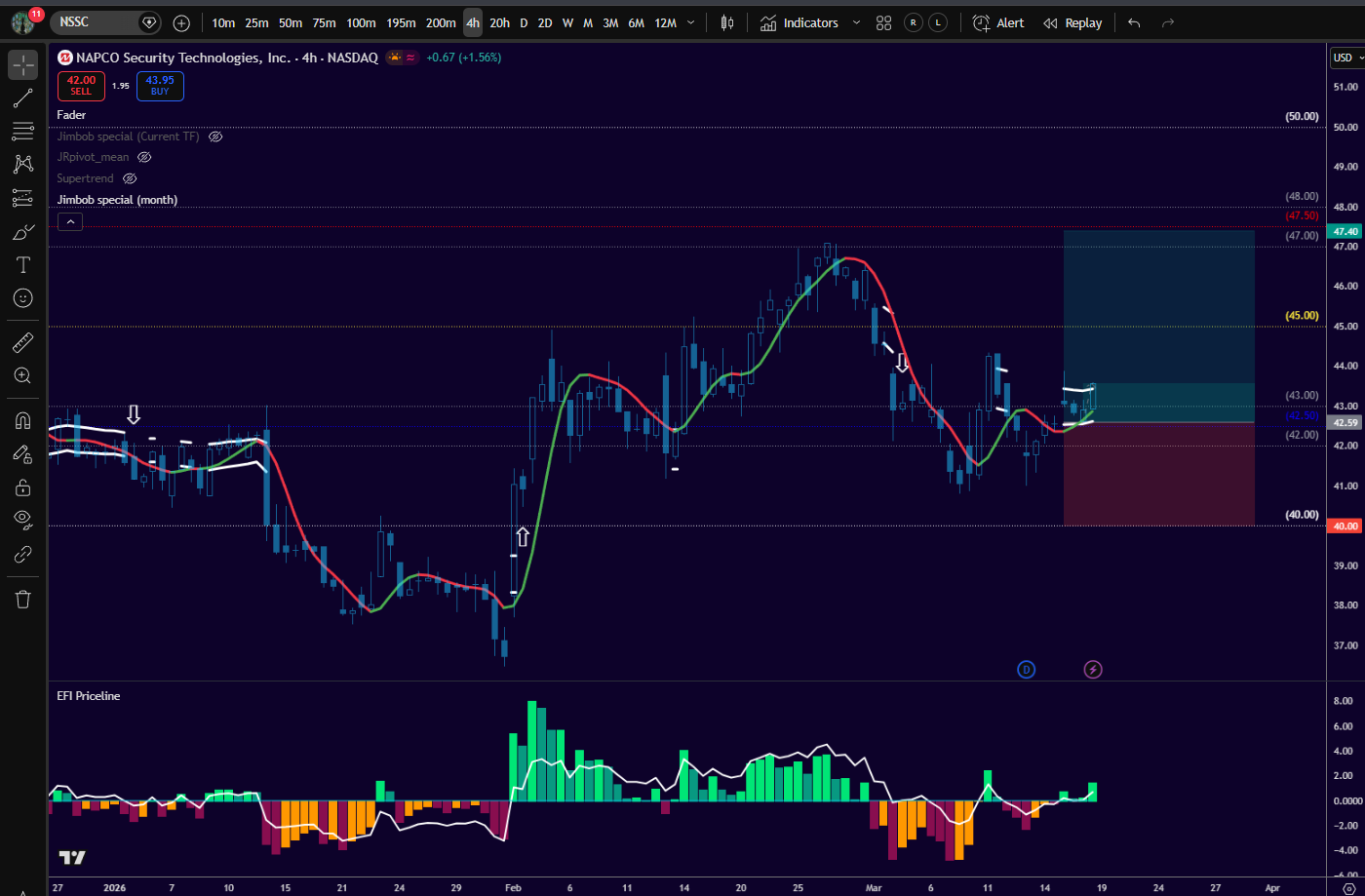
Task: Click the trash remove objects icon
Action: 23,598
